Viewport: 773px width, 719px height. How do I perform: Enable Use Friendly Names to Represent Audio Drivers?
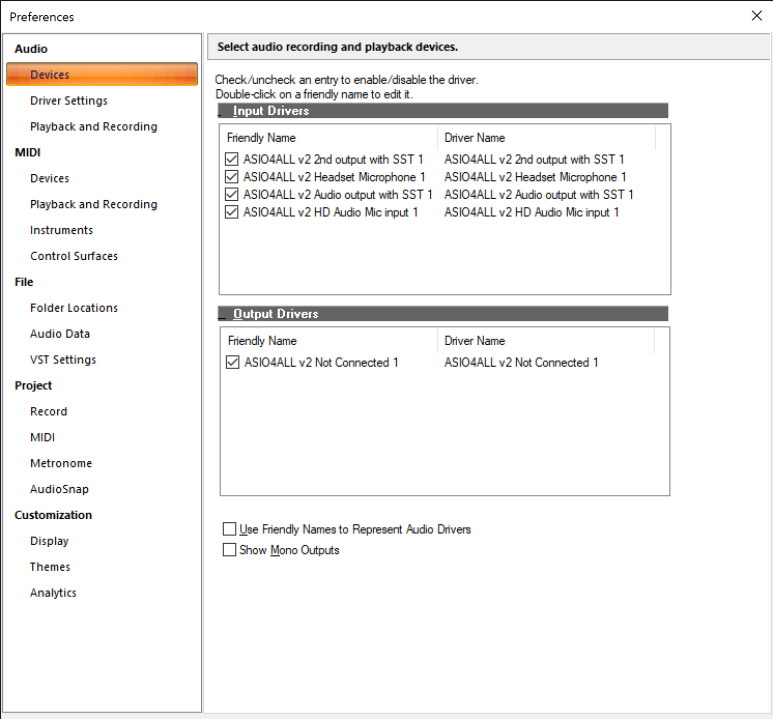pos(229,529)
